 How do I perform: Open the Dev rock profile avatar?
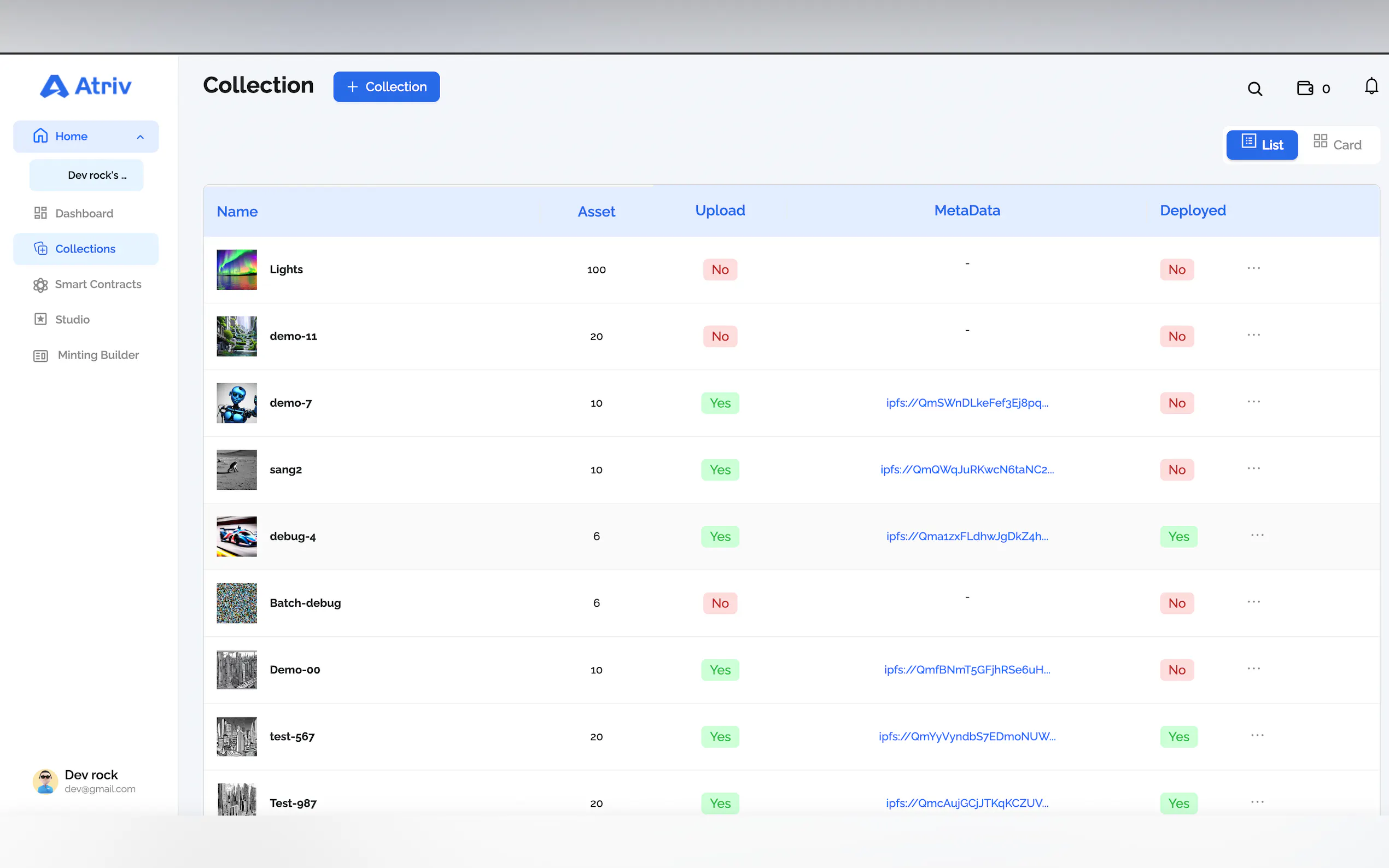(x=45, y=781)
